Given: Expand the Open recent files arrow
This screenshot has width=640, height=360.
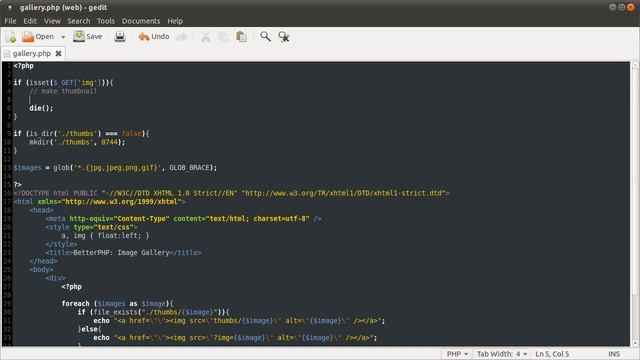Looking at the screenshot, I should 63,37.
